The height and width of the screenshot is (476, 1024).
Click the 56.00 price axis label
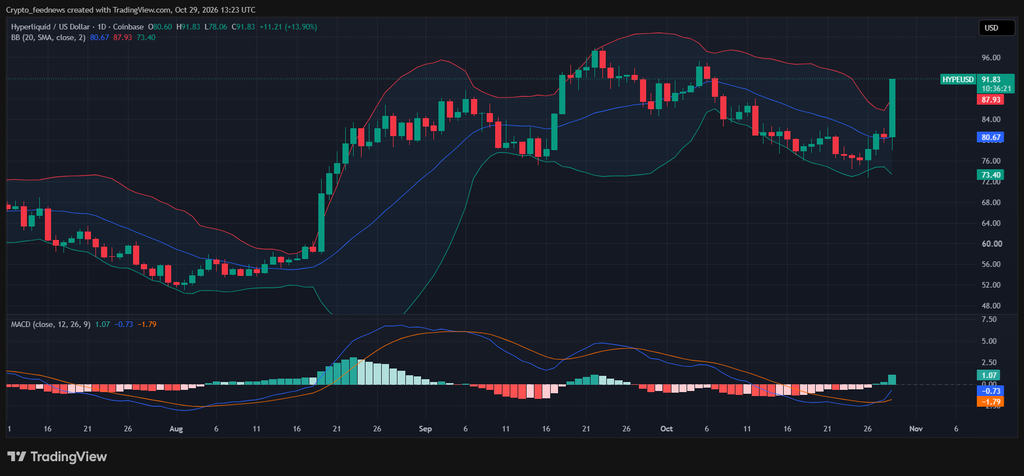[x=991, y=264]
